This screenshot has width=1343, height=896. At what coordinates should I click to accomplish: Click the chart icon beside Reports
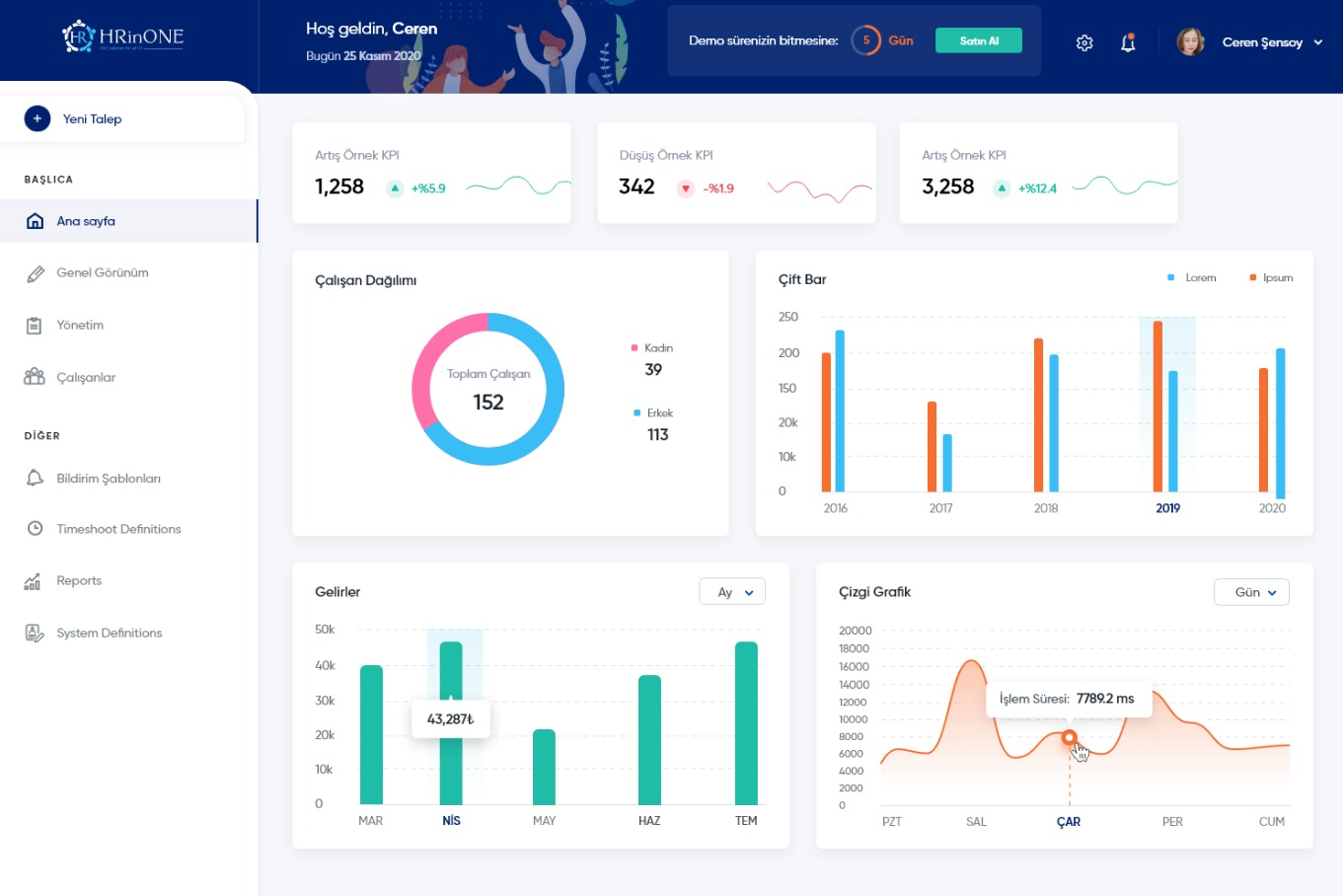[34, 581]
